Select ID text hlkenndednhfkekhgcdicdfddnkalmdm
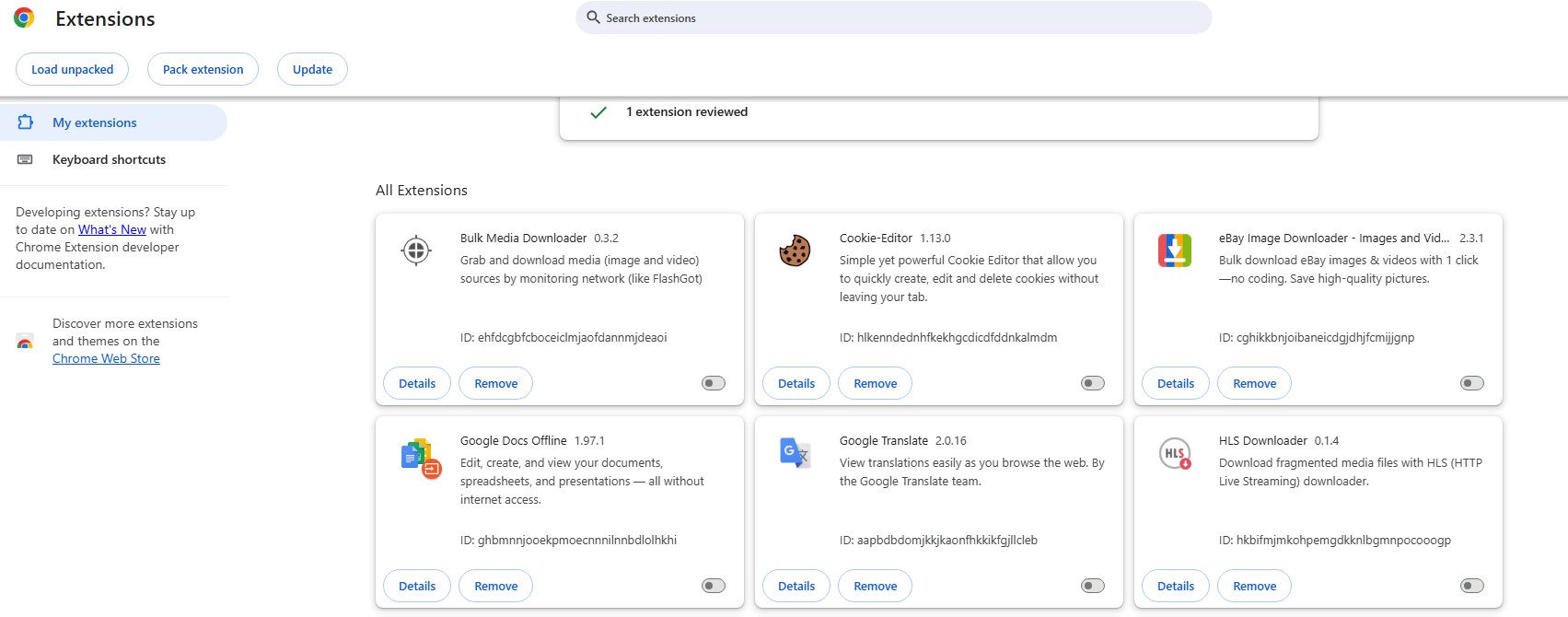The height and width of the screenshot is (617, 1568). [957, 337]
